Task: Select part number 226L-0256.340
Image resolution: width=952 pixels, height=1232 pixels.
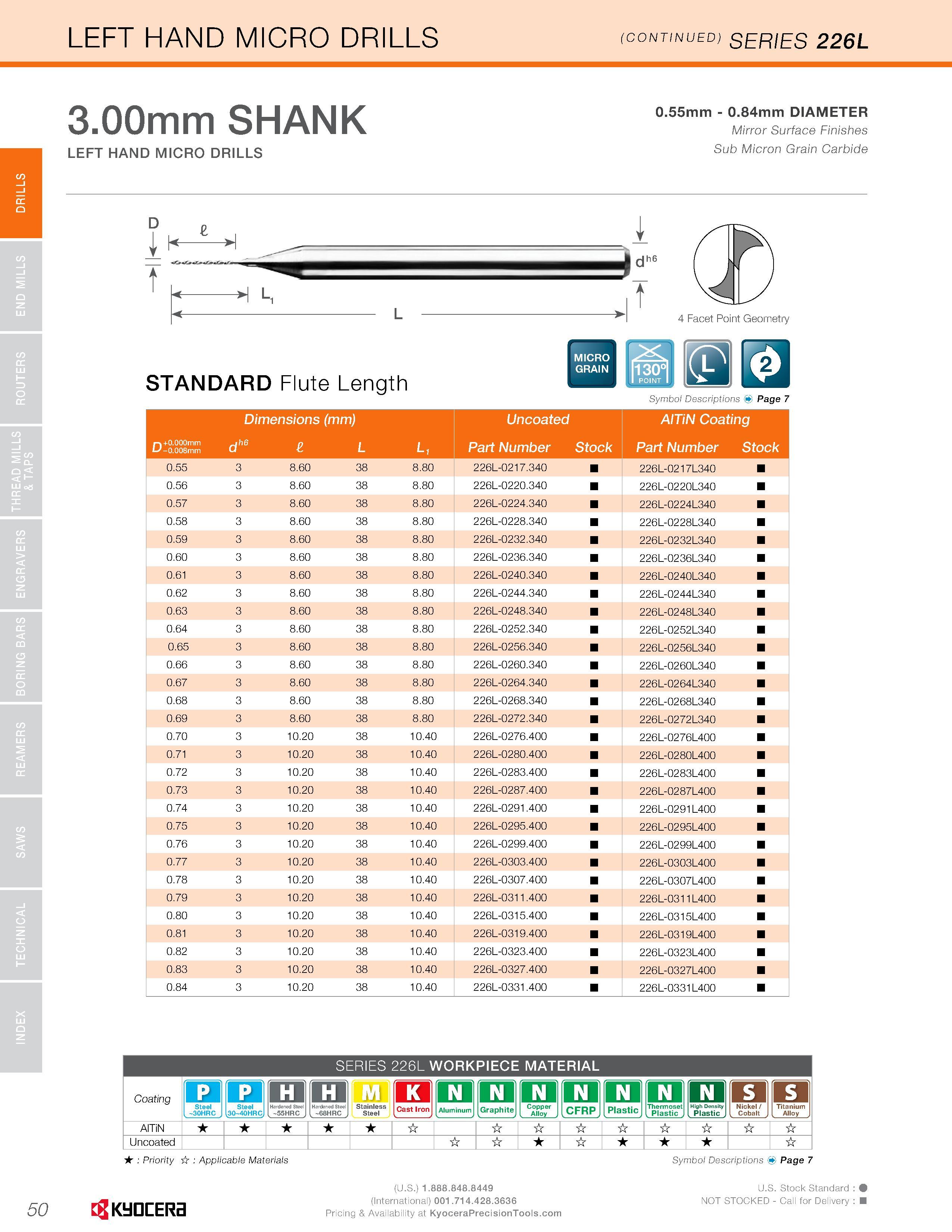Action: click(x=510, y=647)
